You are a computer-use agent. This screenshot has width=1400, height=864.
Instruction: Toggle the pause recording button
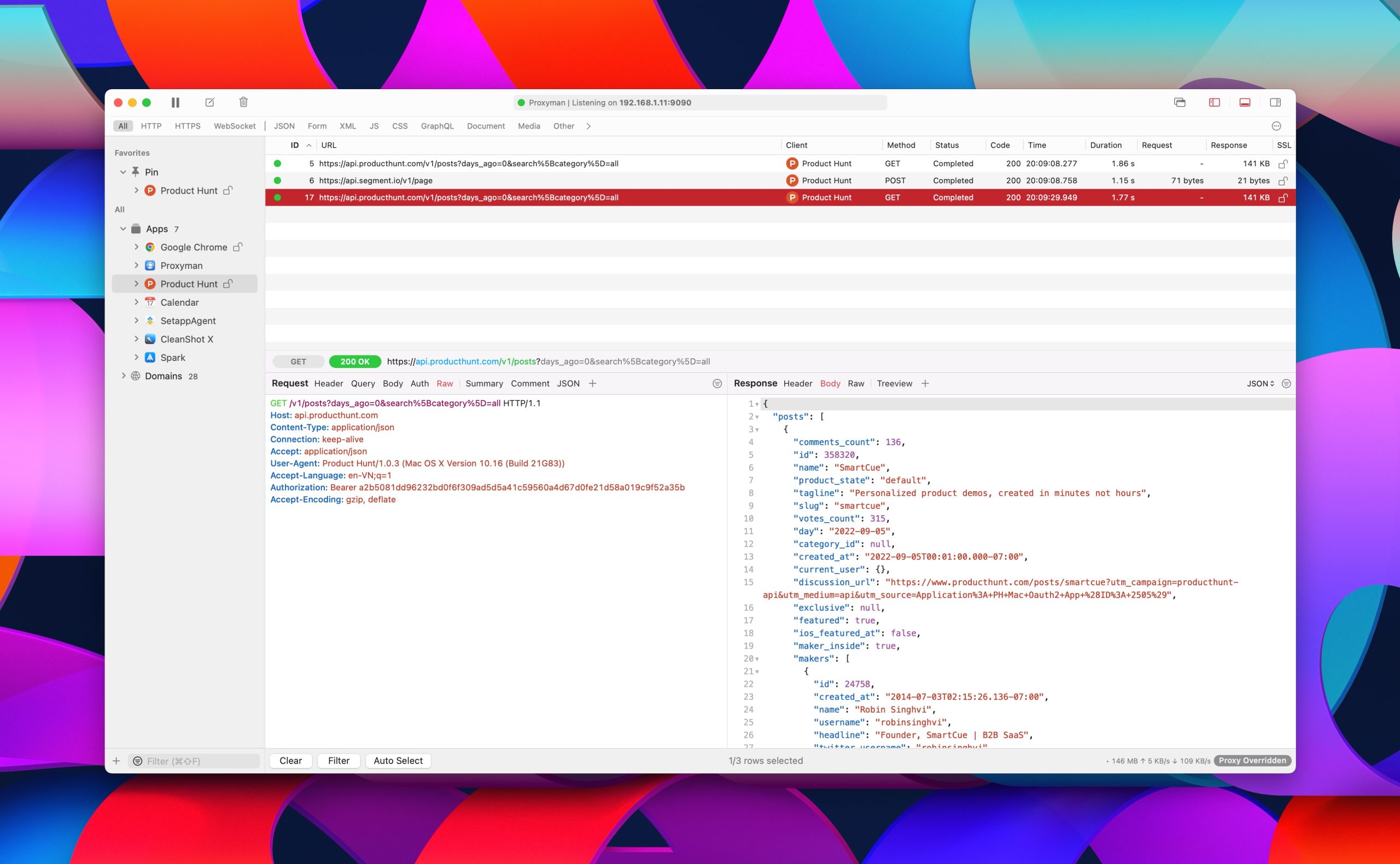(176, 102)
